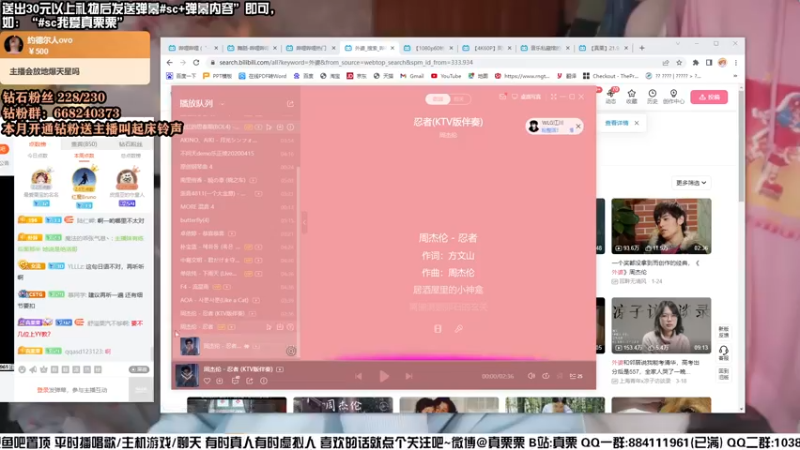The height and width of the screenshot is (450, 800).
Task: Open Chrome three-dot menu
Action: click(x=736, y=62)
